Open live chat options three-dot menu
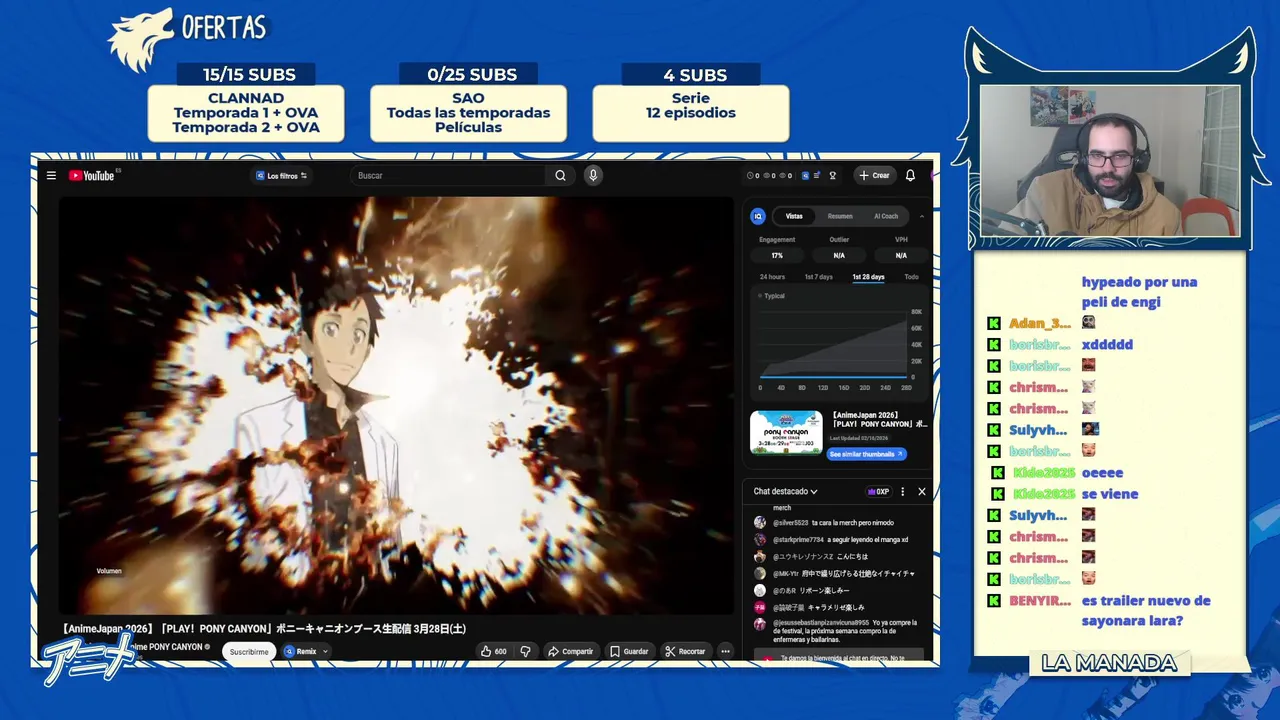 click(902, 491)
